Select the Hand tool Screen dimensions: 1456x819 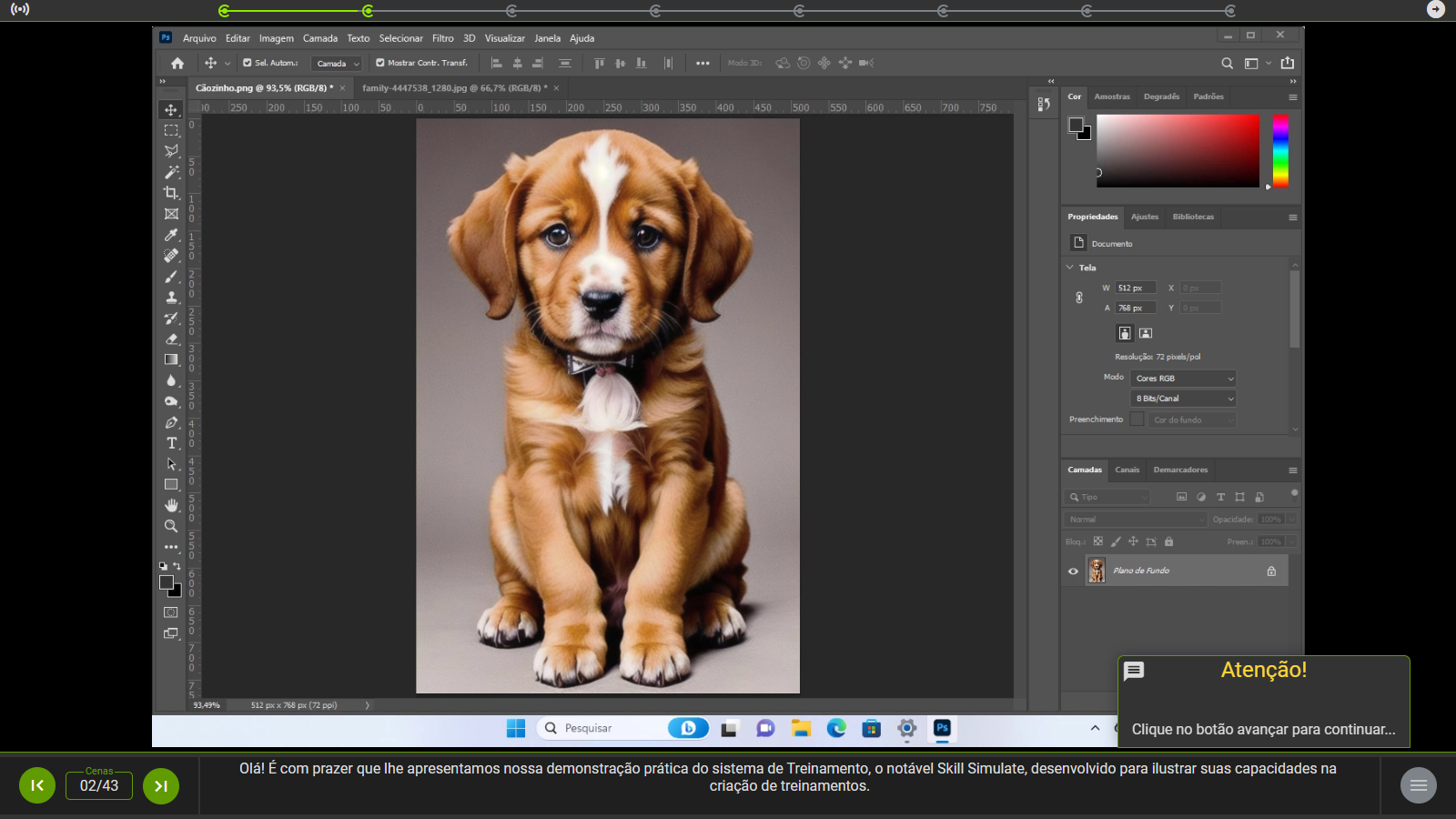pos(171,505)
